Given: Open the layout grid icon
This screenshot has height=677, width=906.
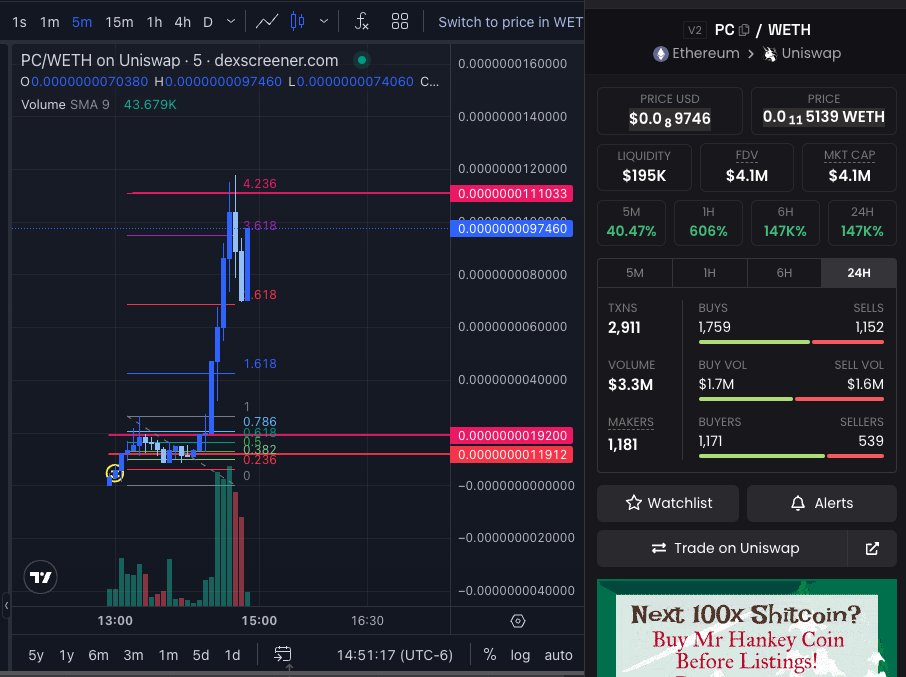Looking at the screenshot, I should coord(400,20).
